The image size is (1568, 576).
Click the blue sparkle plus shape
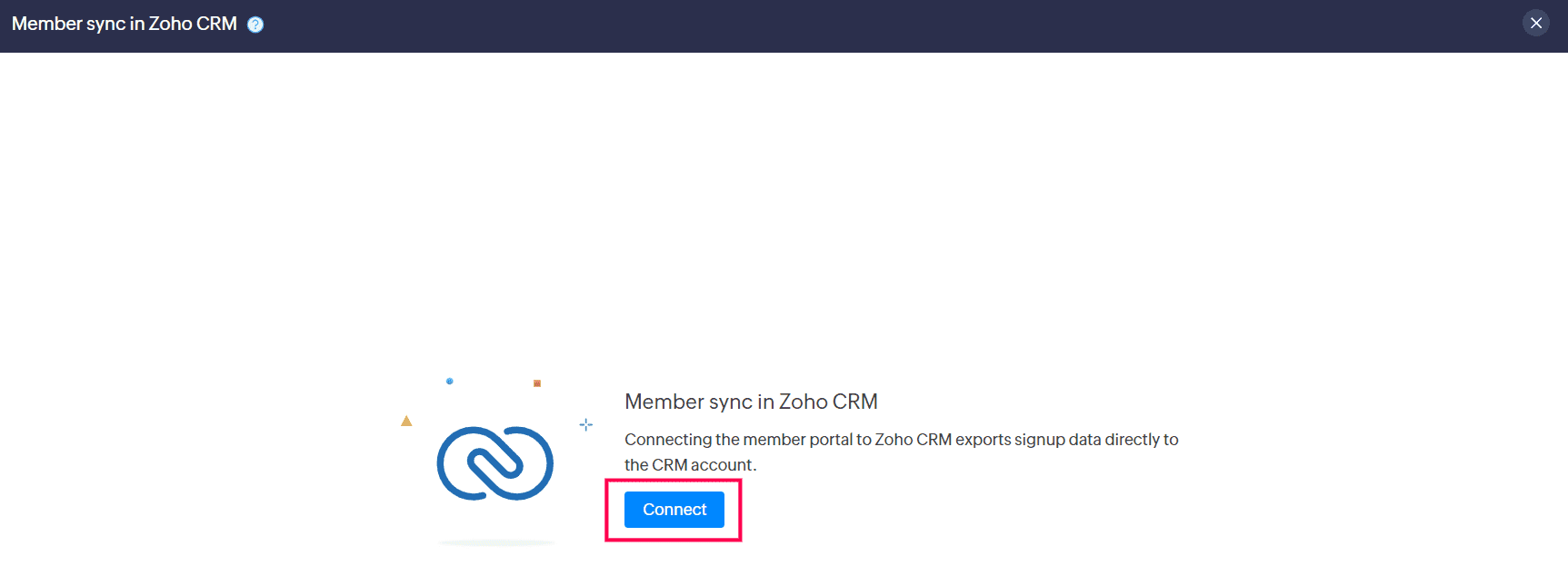[x=586, y=424]
